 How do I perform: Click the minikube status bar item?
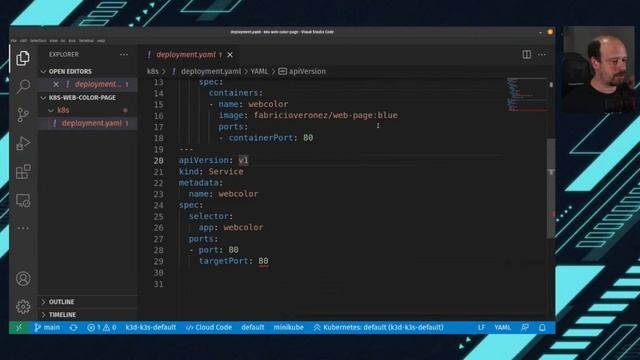point(289,327)
